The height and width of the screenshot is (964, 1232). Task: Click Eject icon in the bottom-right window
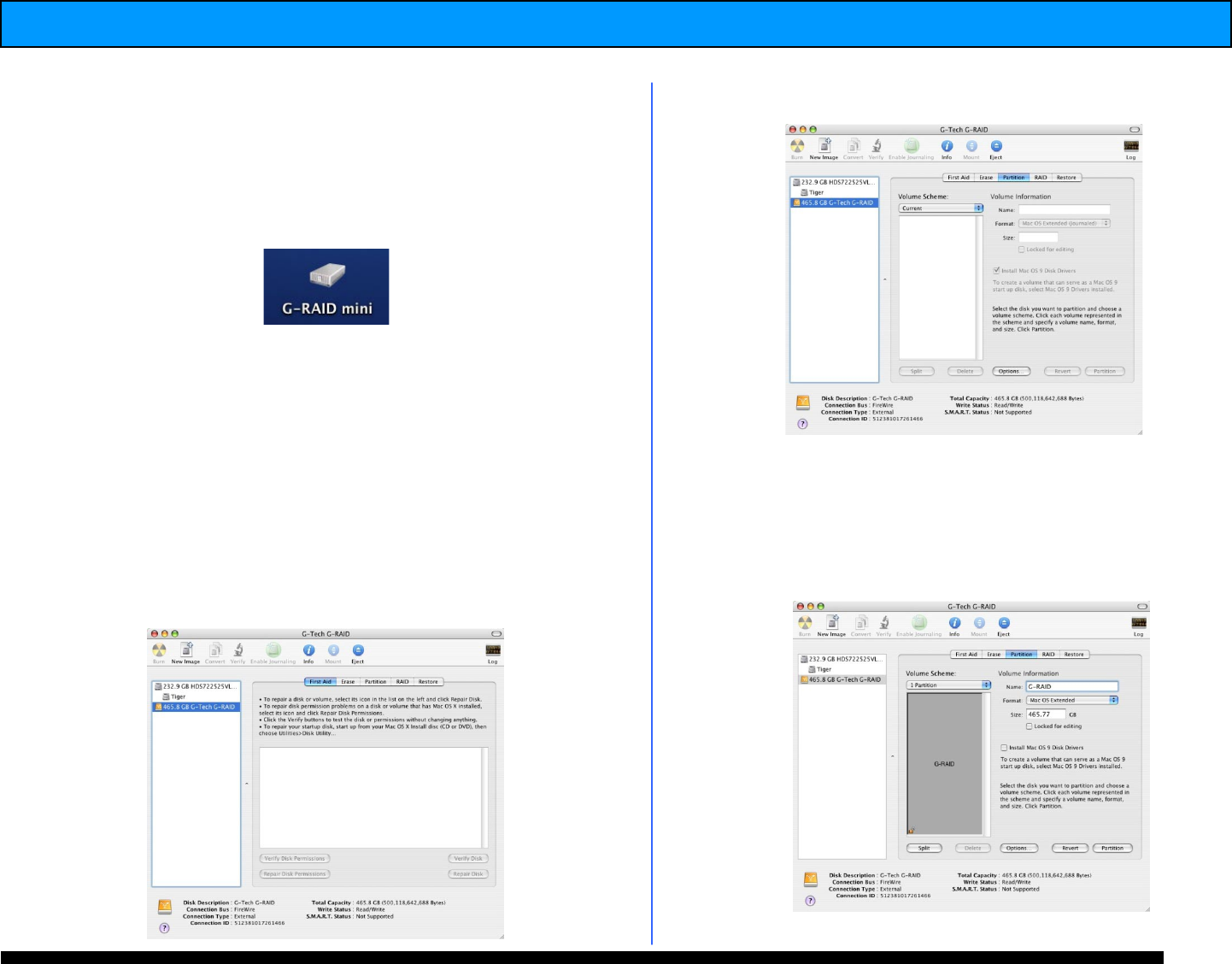tap(1004, 624)
